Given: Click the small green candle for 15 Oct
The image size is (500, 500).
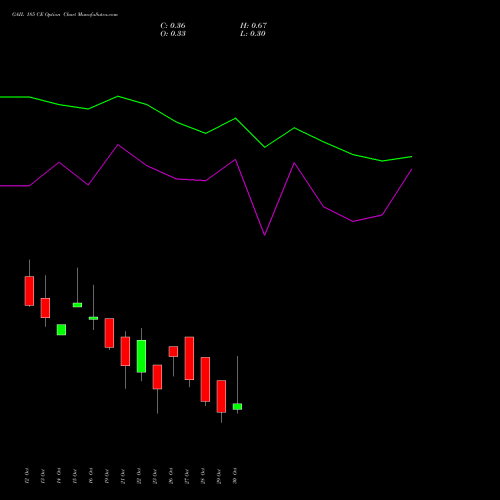Looking at the screenshot, I should click(77, 305).
